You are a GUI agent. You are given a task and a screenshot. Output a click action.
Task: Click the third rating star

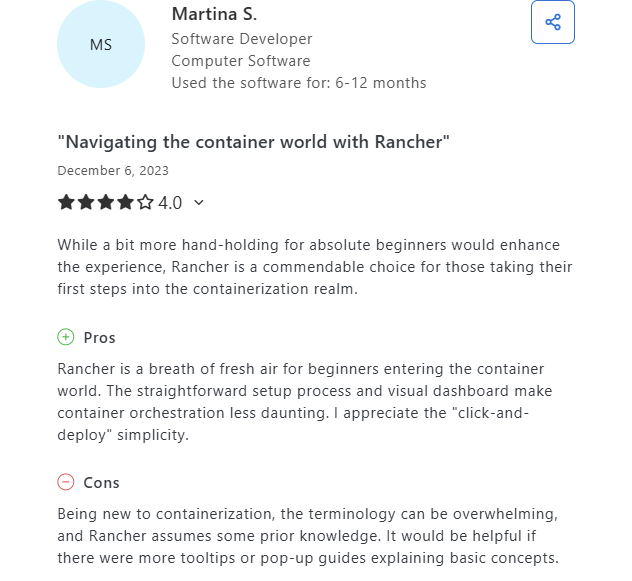pos(106,202)
